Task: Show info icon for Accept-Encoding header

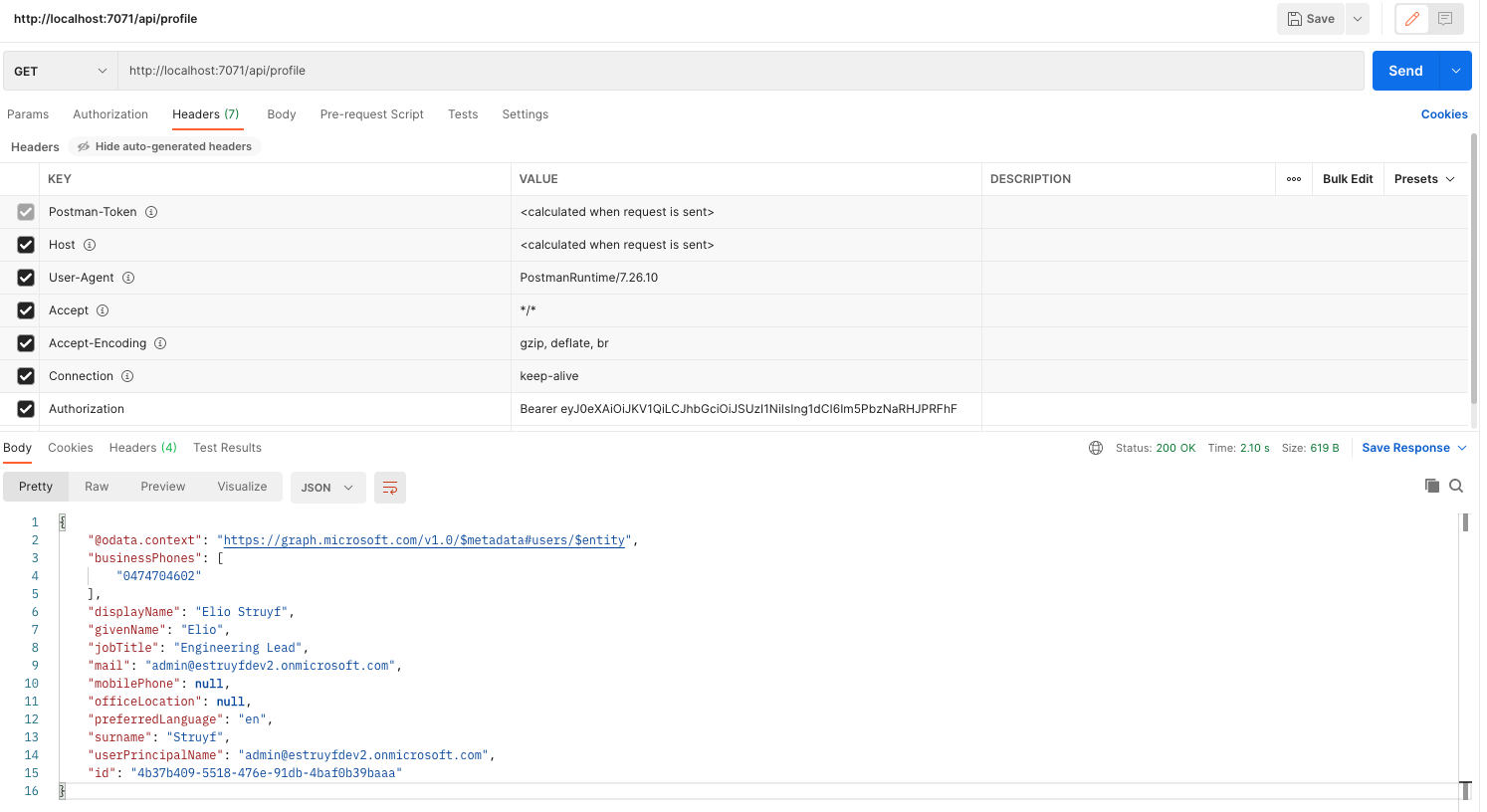Action: click(x=160, y=343)
